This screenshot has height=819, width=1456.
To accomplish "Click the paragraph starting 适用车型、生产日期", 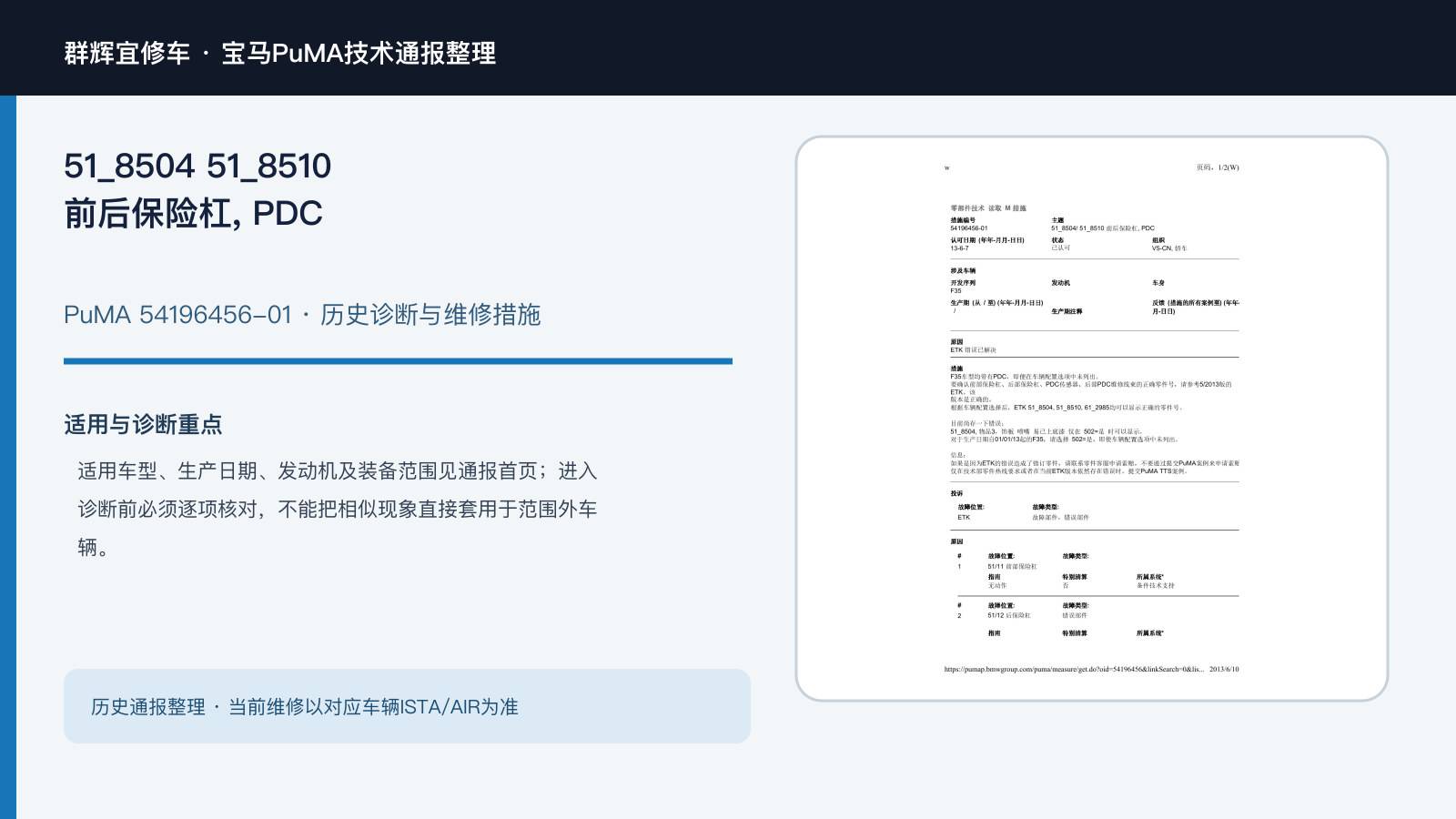I will (337, 509).
